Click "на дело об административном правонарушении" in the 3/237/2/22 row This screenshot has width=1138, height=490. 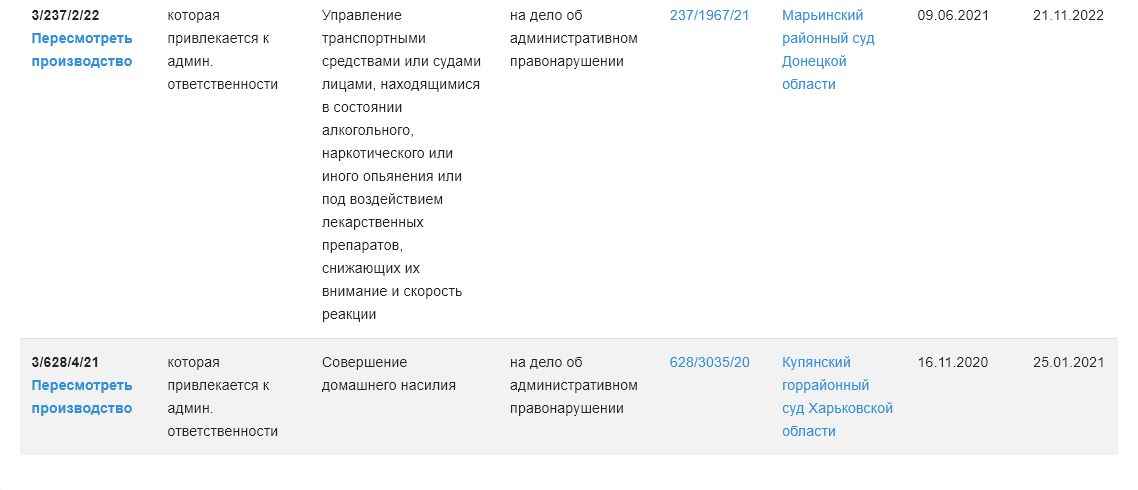click(573, 39)
